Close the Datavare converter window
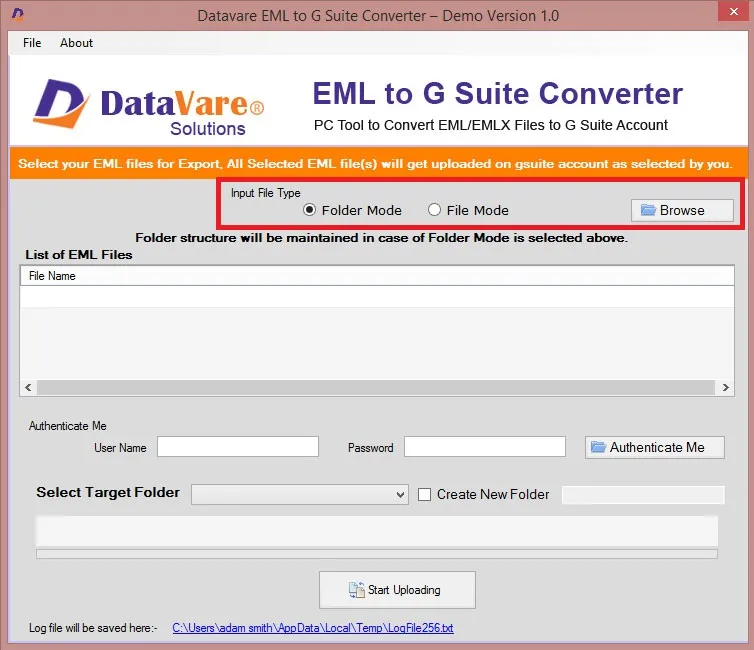754x650 pixels. 733,11
